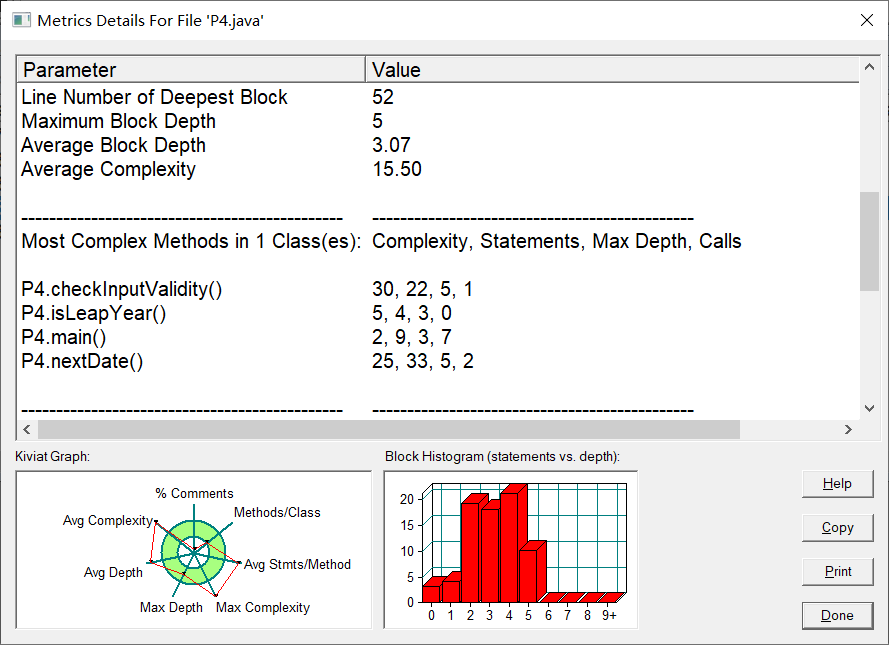Click the horizontal scrollbar left arrow
889x645 pixels.
(27, 430)
